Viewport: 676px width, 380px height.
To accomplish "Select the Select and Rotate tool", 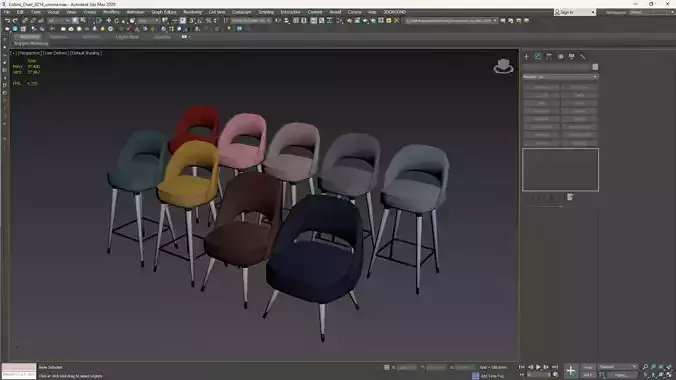I will tap(116, 21).
